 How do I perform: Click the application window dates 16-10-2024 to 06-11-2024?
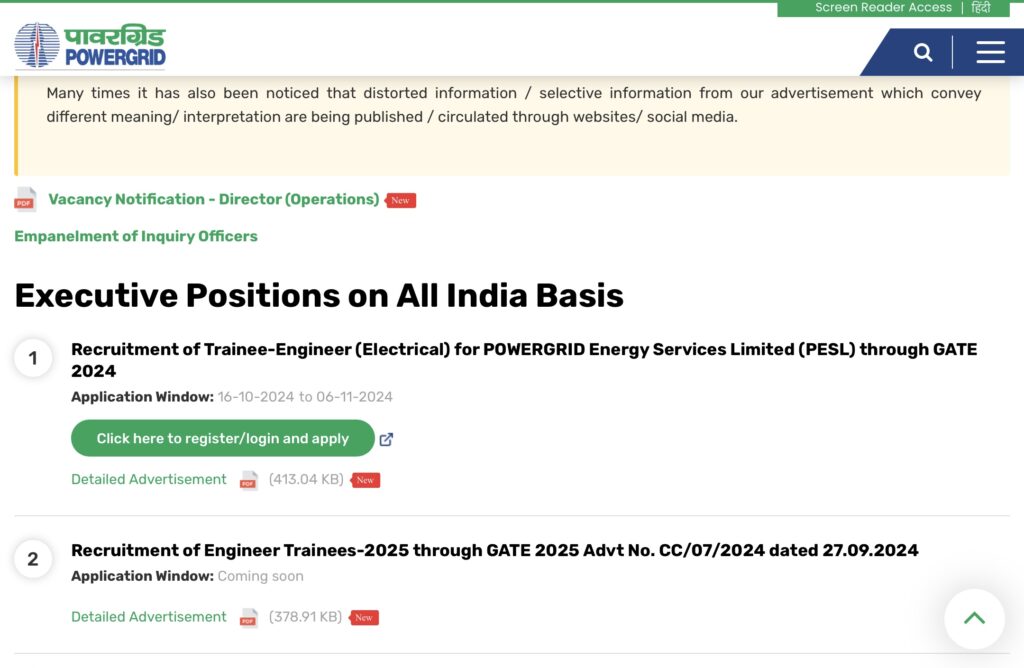pos(305,397)
